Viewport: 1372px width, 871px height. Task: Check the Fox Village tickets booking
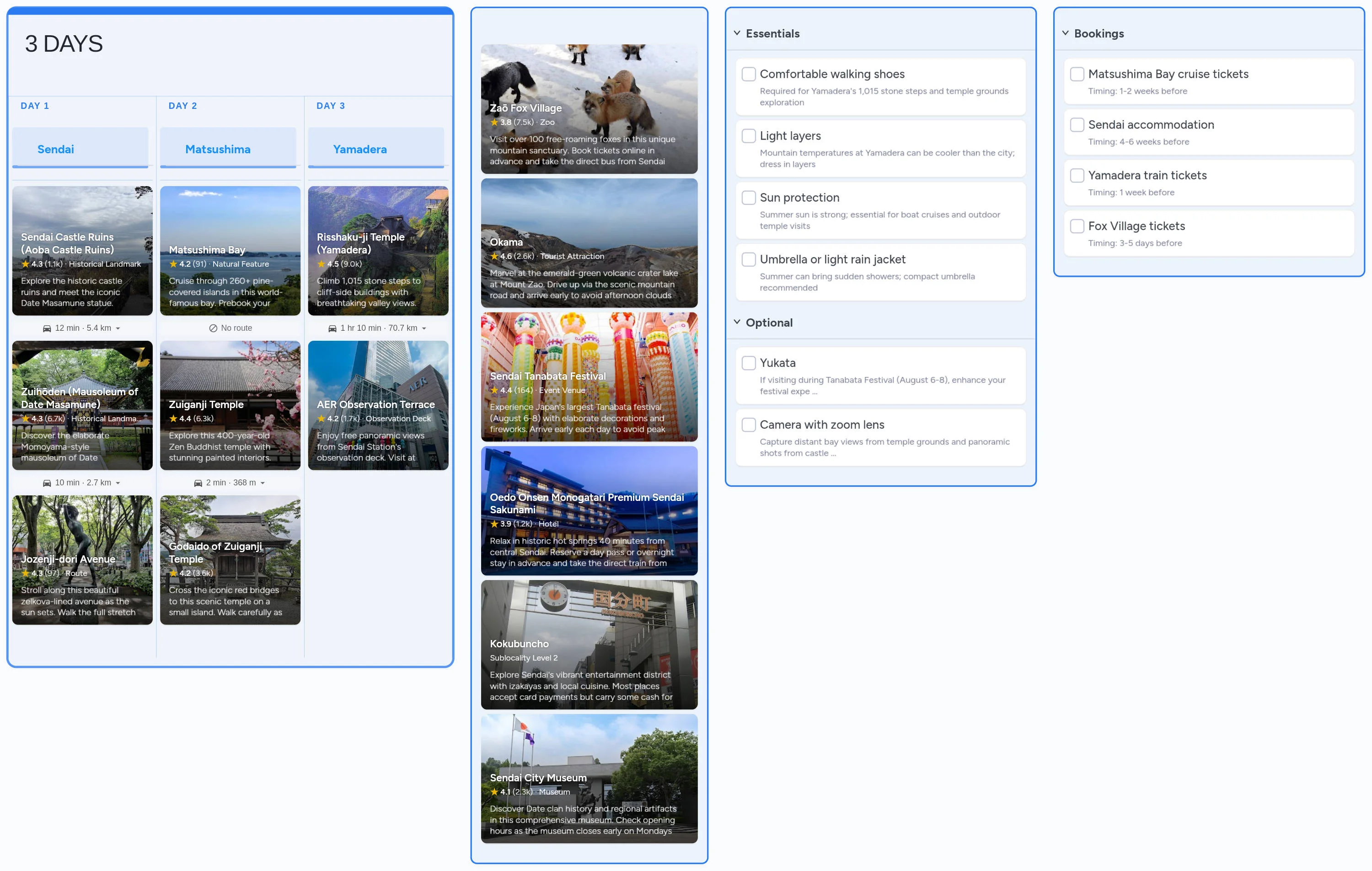tap(1077, 226)
